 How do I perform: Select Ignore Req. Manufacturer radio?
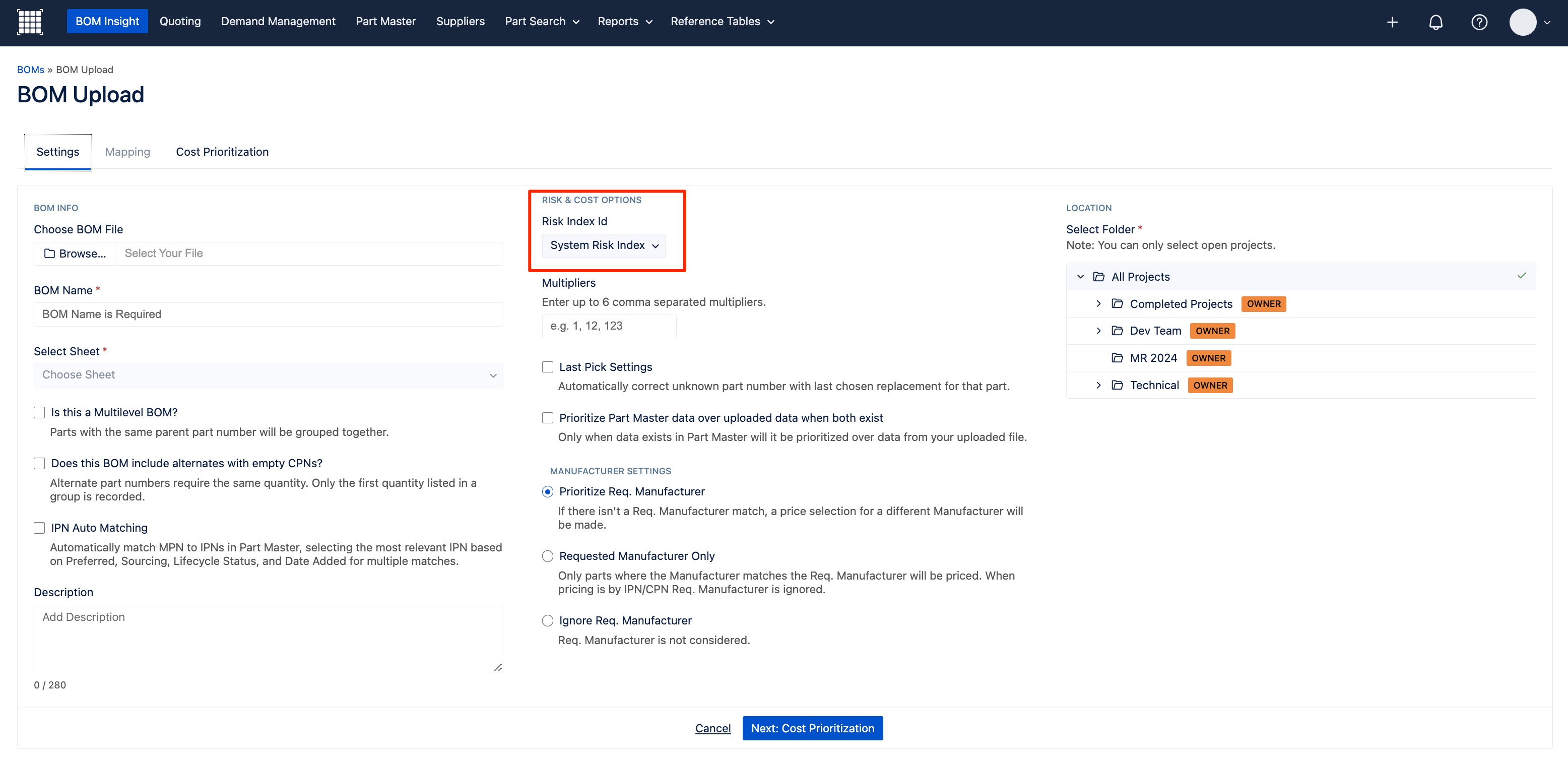pos(548,620)
